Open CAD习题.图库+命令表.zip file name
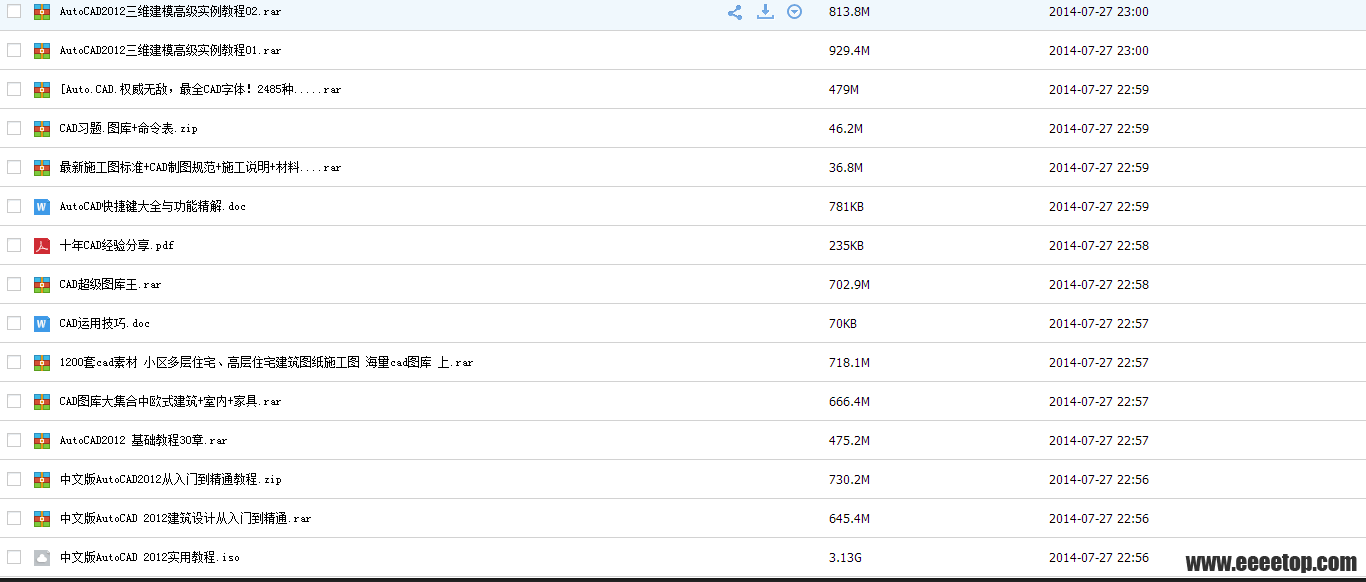1366x582 pixels. [x=128, y=129]
